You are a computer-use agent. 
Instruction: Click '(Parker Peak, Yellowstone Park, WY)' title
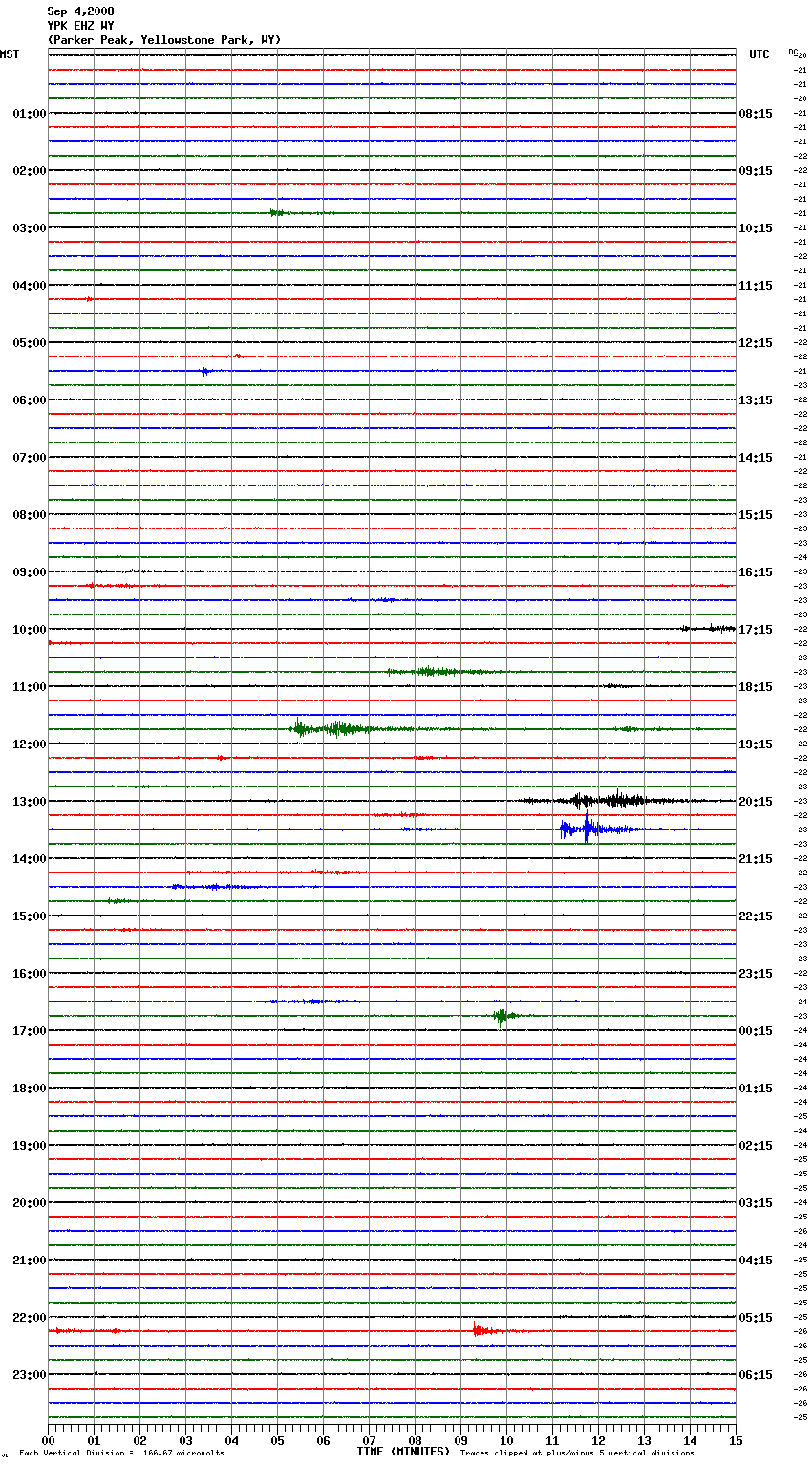point(163,40)
